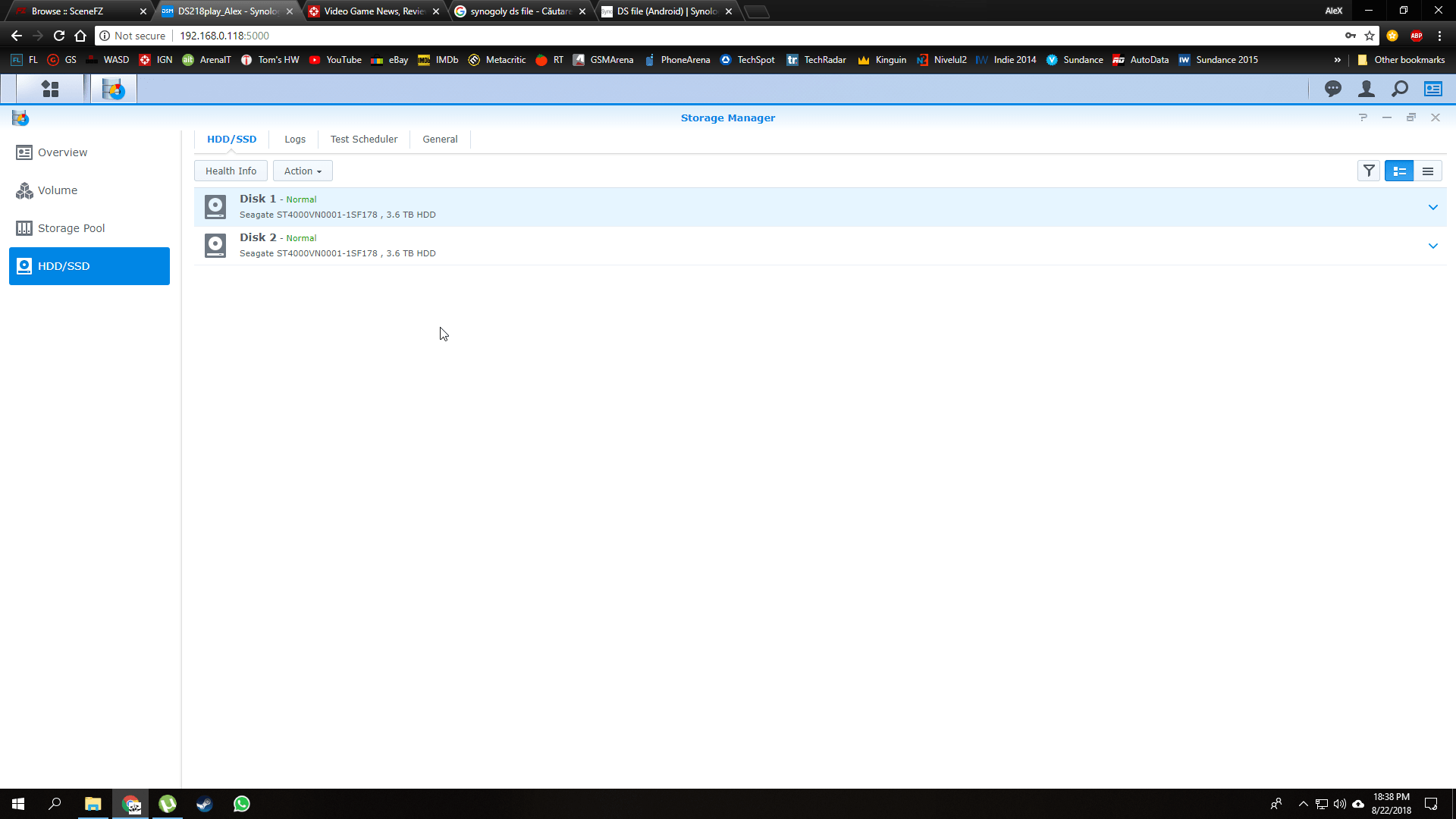Screen dimensions: 1456x819
Task: Open Storage Manager help question mark
Action: [1363, 118]
